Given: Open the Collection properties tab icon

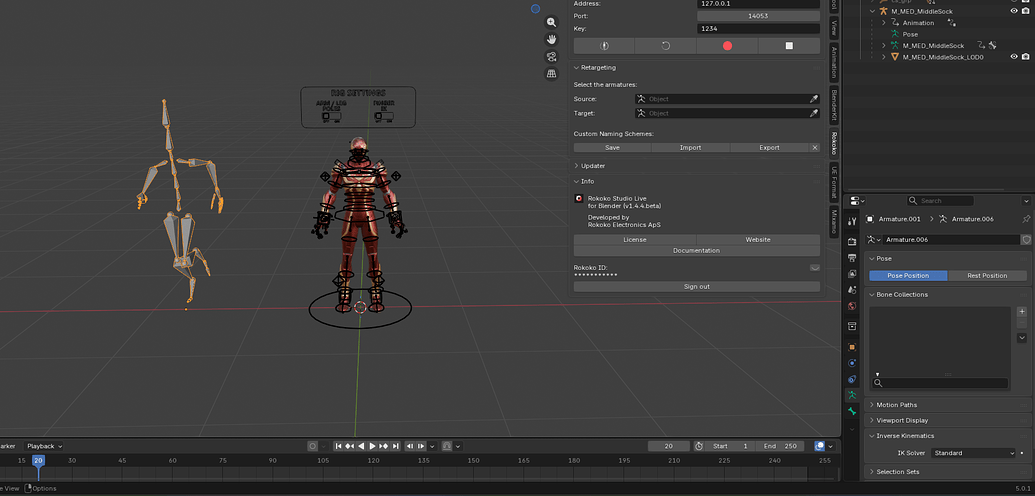Looking at the screenshot, I should click(852, 326).
